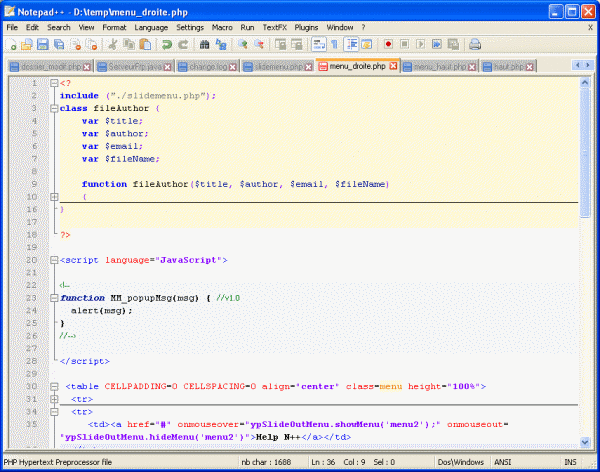Click the save recorded macro icon

(453, 44)
